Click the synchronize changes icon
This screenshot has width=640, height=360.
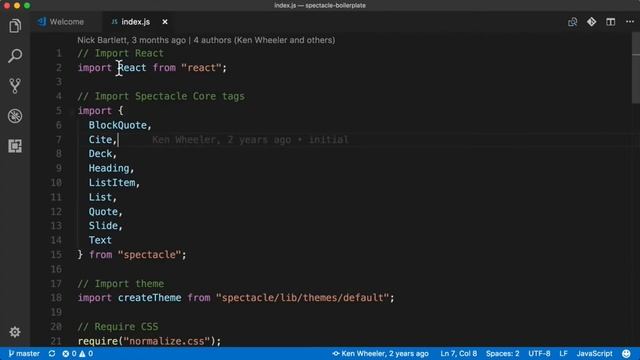tap(52, 353)
